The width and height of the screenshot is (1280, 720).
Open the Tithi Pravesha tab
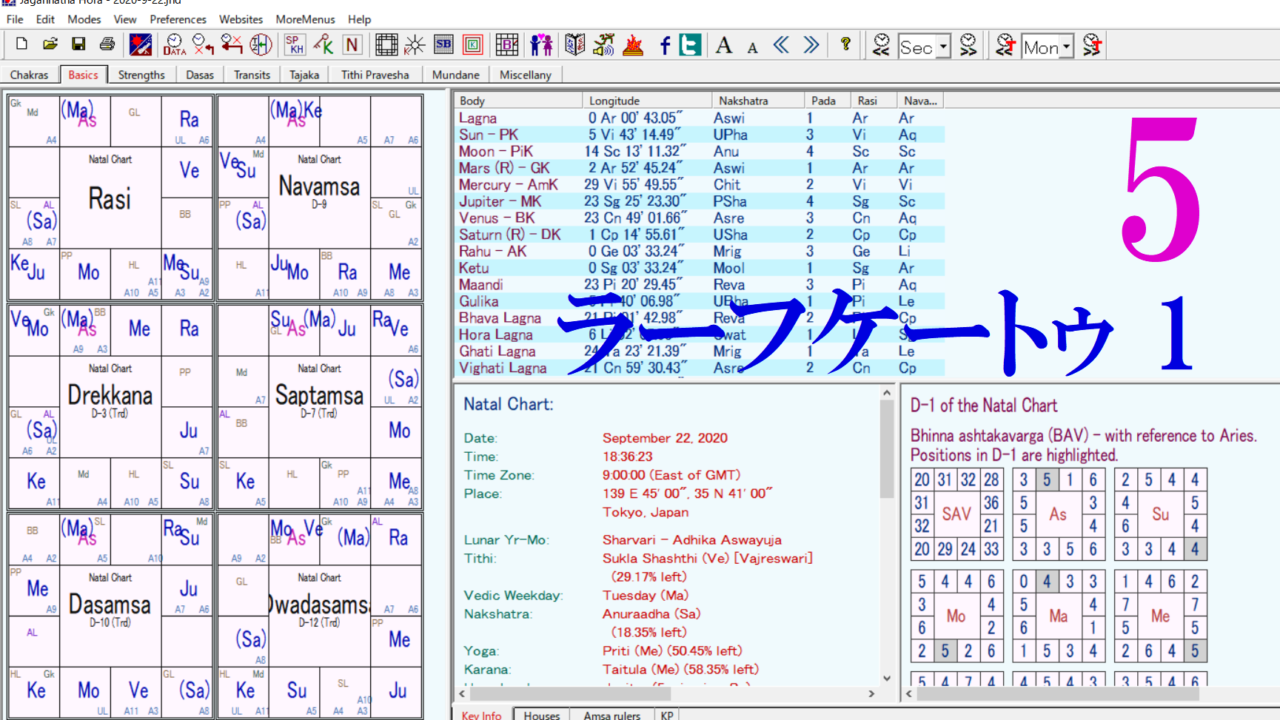(374, 75)
